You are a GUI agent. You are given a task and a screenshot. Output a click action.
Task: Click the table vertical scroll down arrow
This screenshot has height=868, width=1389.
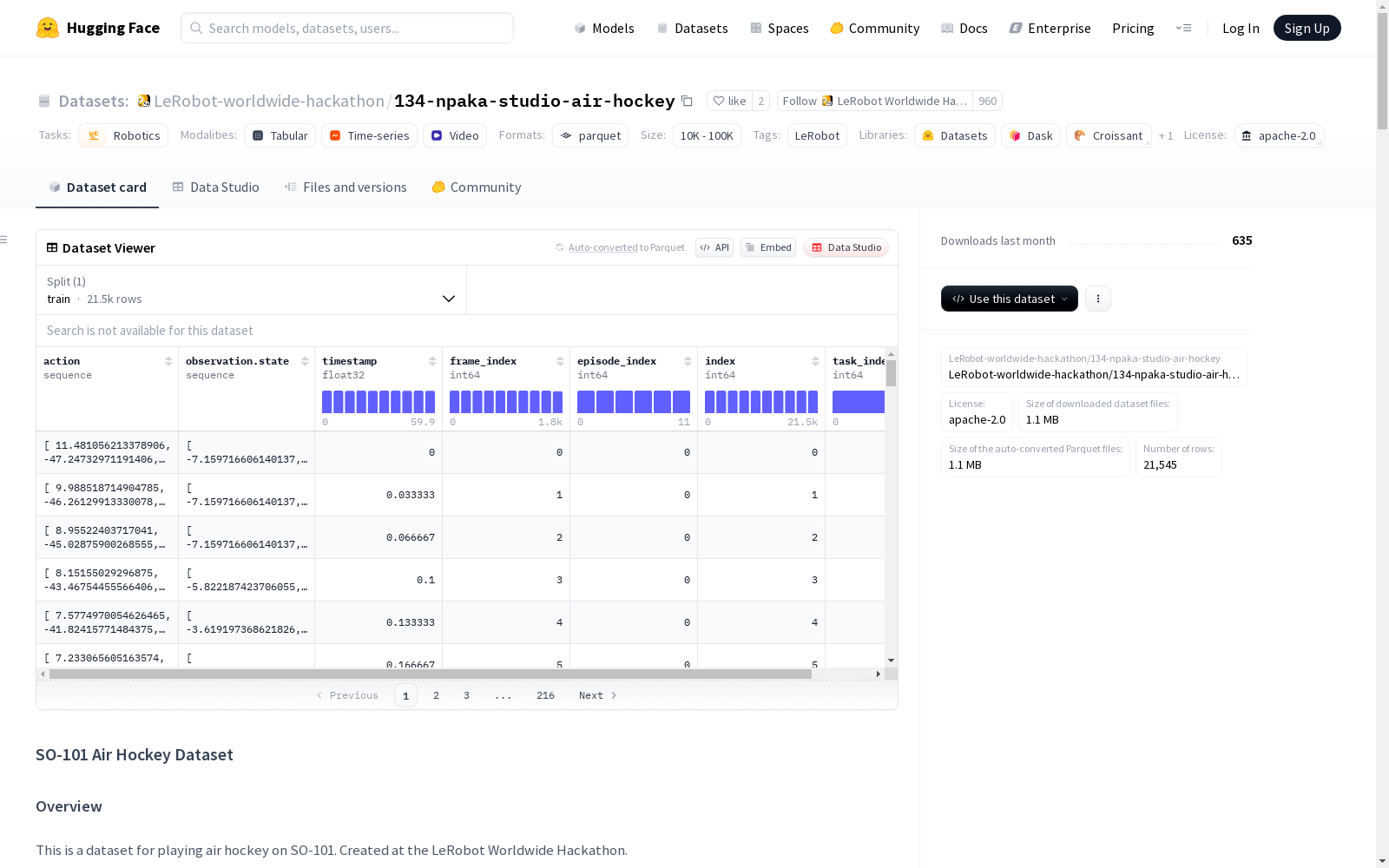click(892, 661)
